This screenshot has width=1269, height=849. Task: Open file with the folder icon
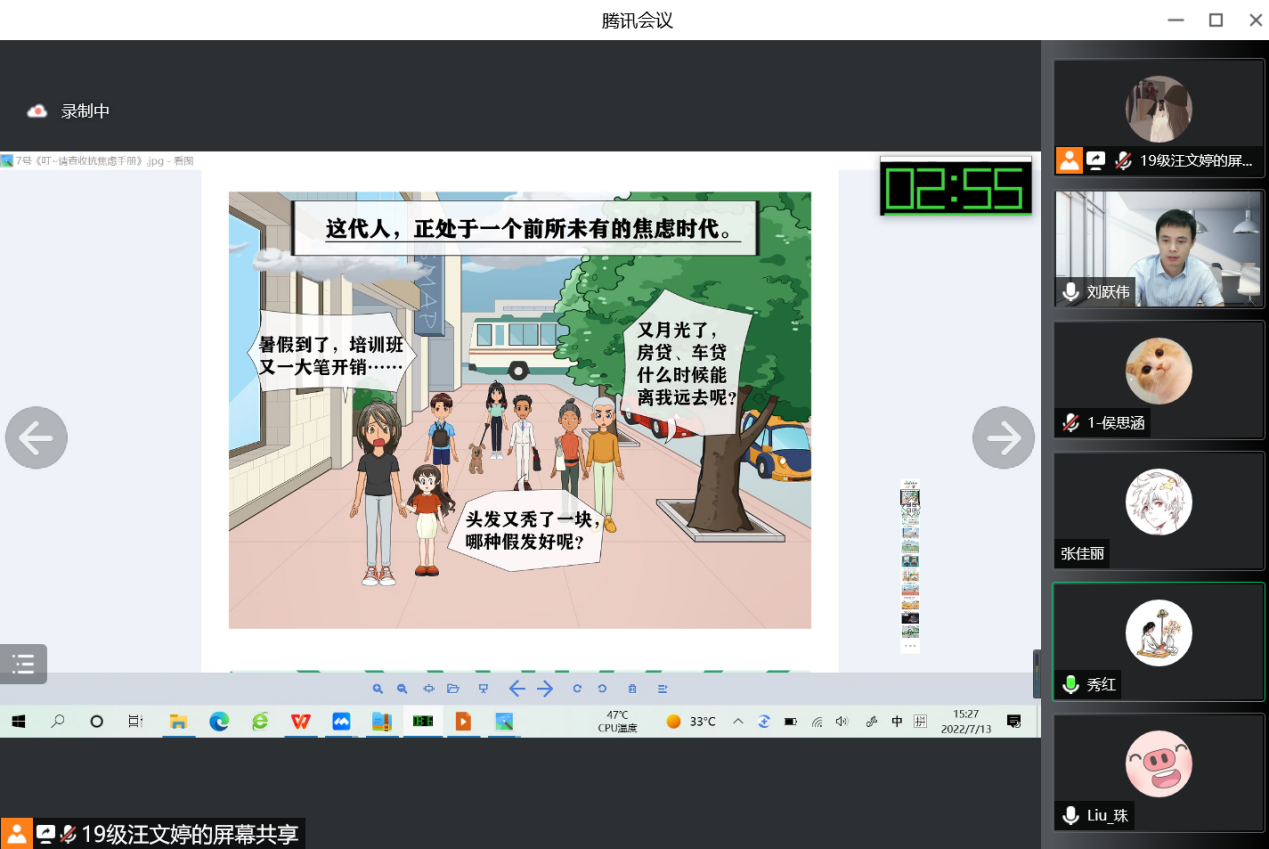click(453, 689)
